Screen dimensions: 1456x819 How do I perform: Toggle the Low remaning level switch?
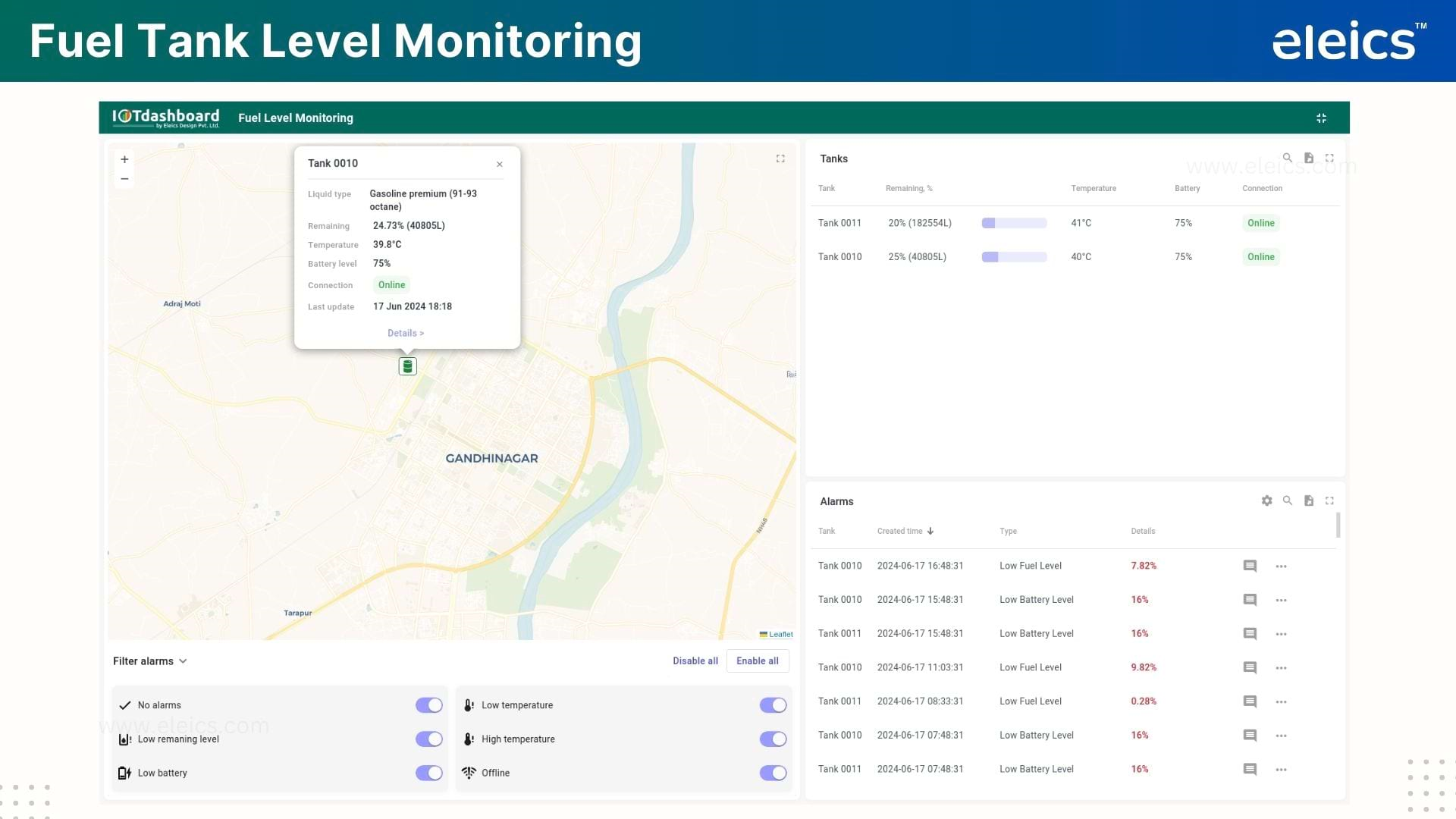click(429, 739)
